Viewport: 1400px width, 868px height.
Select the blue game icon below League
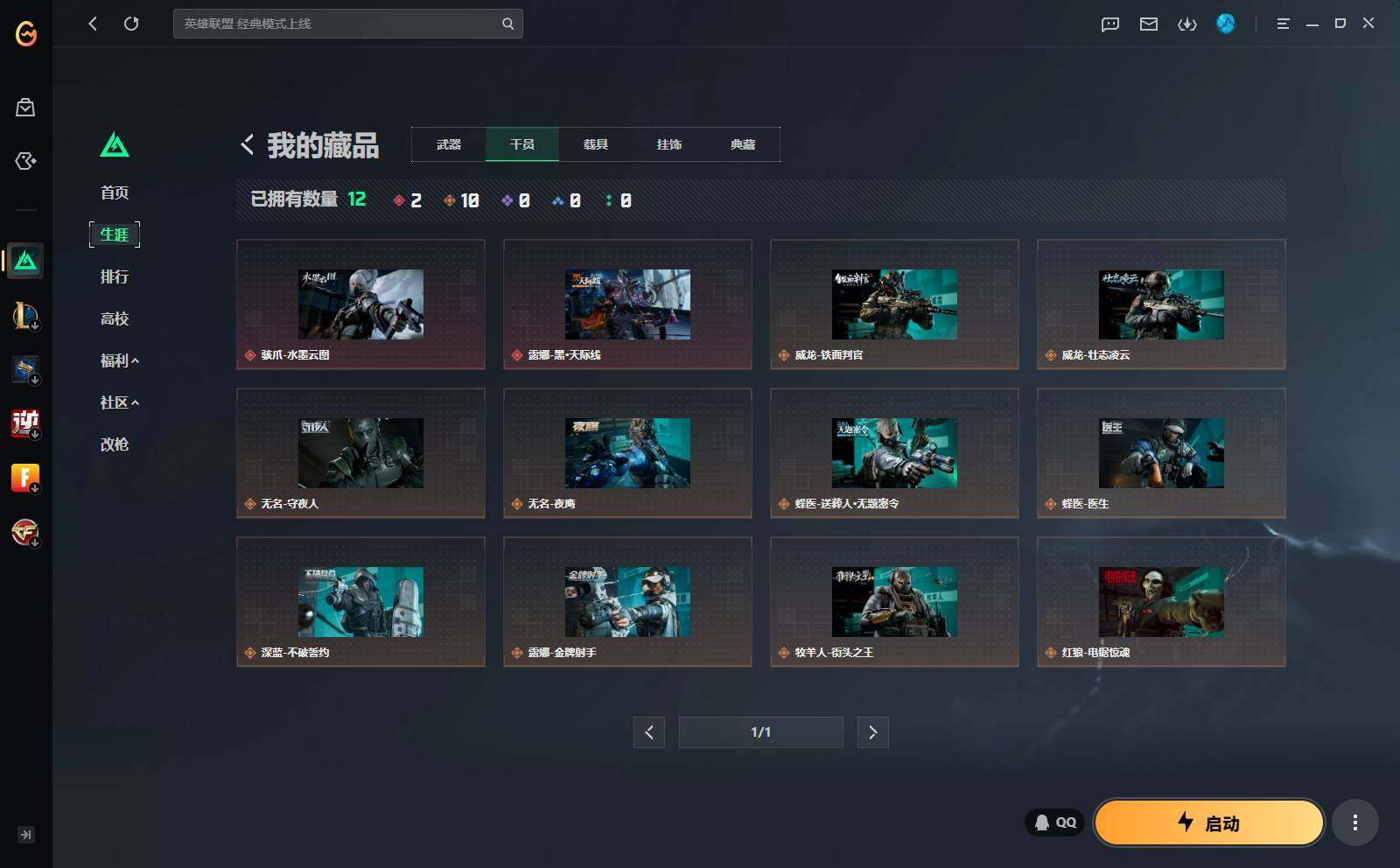(x=25, y=369)
